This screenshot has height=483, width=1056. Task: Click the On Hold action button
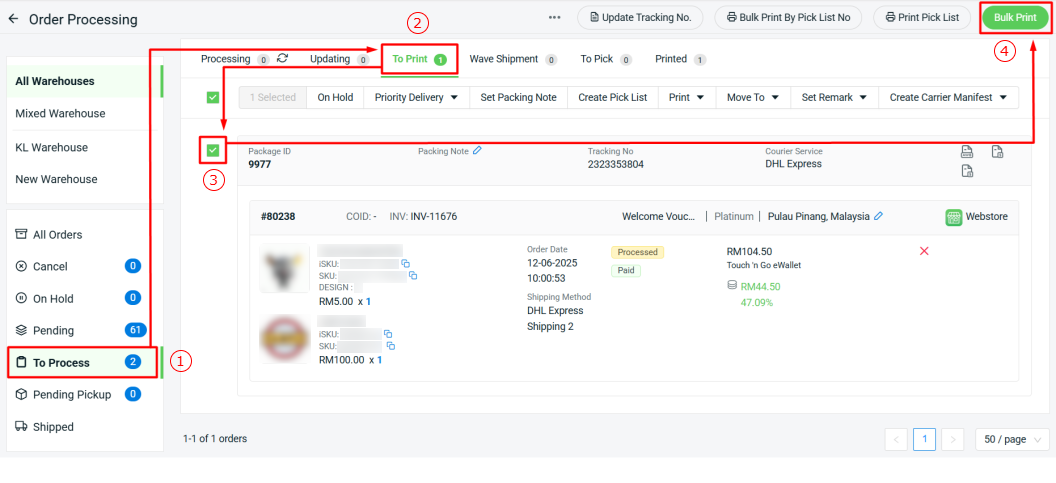[x=335, y=98]
